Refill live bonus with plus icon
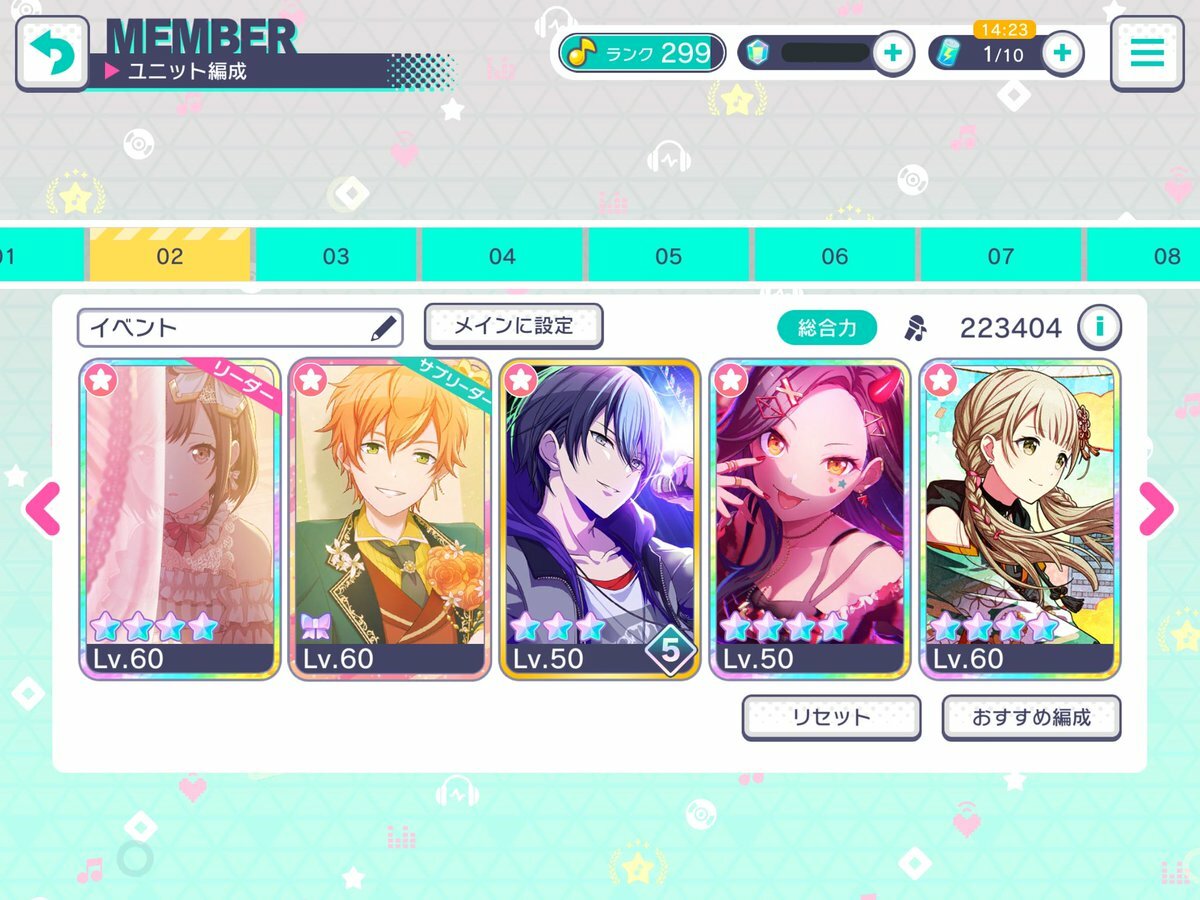The height and width of the screenshot is (900, 1200). pos(1063,53)
